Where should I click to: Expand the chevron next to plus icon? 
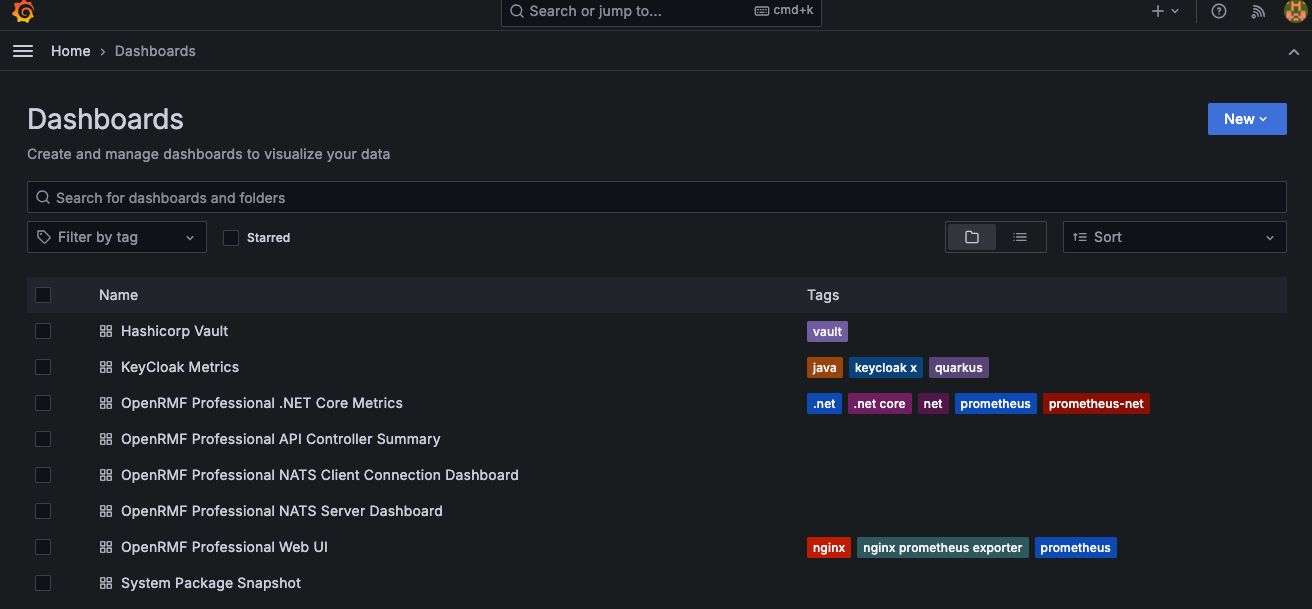1175,12
